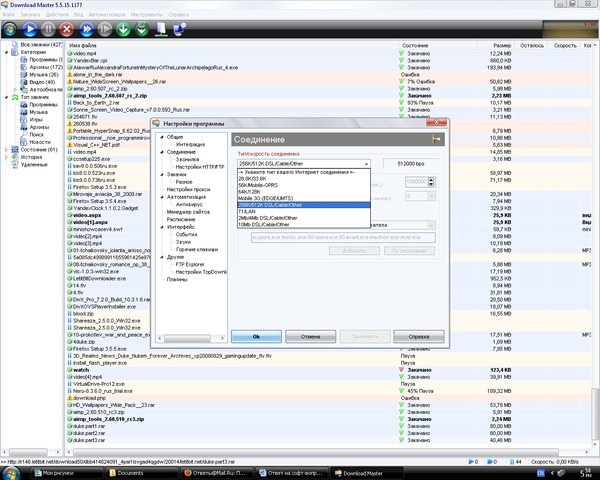The width and height of the screenshot is (600, 480).
Task: Open Менеджер сайтов settings page
Action: (188, 212)
